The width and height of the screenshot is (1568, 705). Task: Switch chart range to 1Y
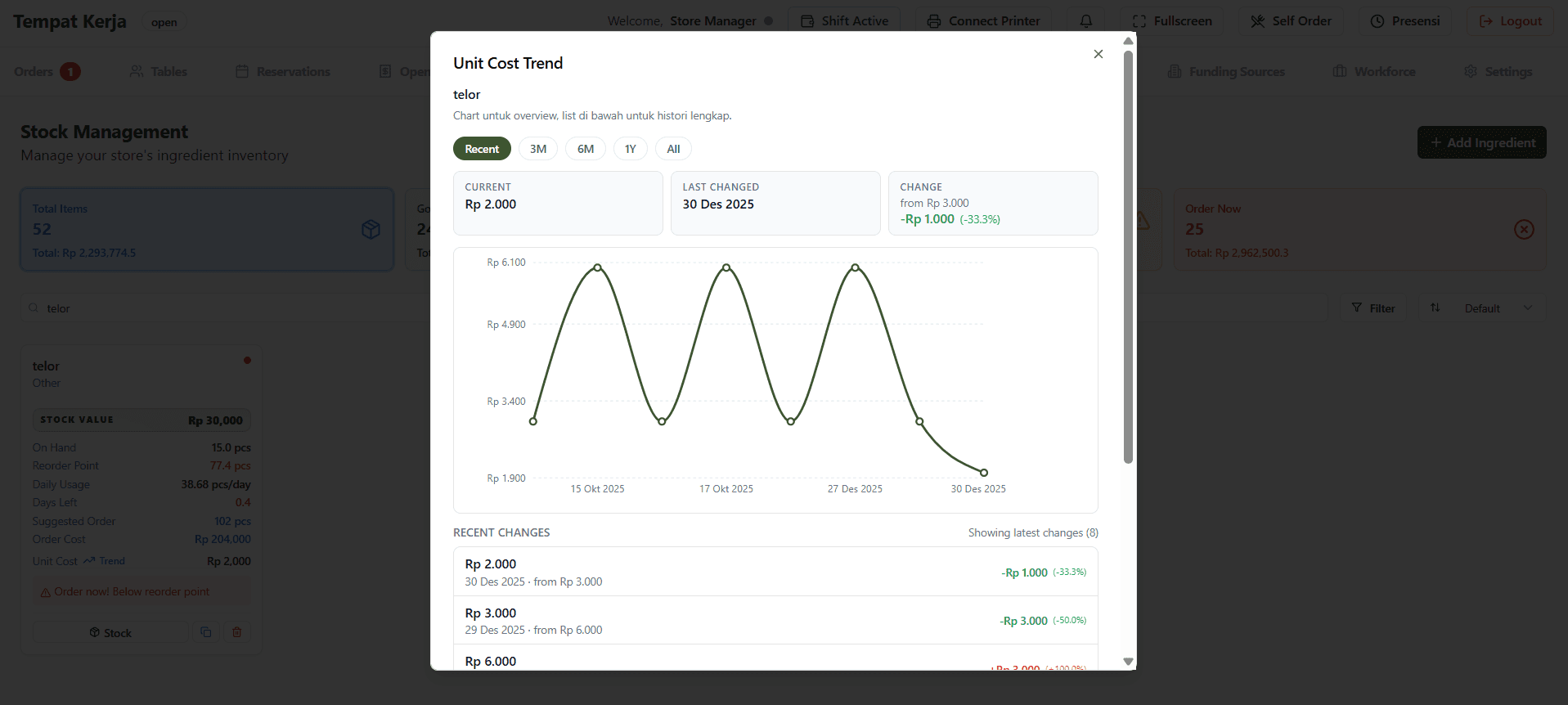click(631, 149)
